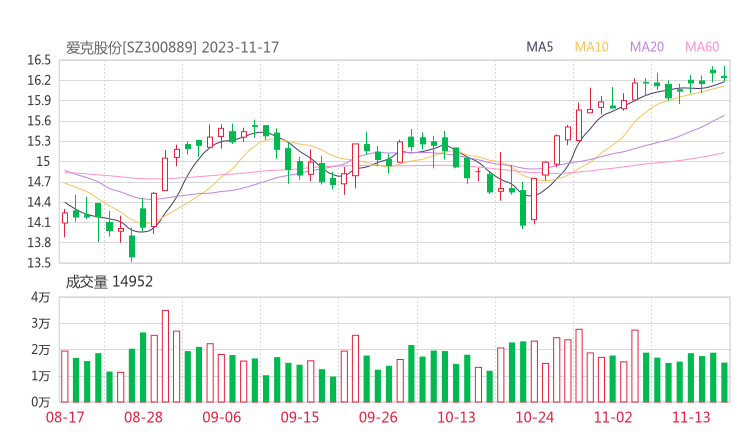Click the 11-02 date axis label
740x440 pixels.
613,417
